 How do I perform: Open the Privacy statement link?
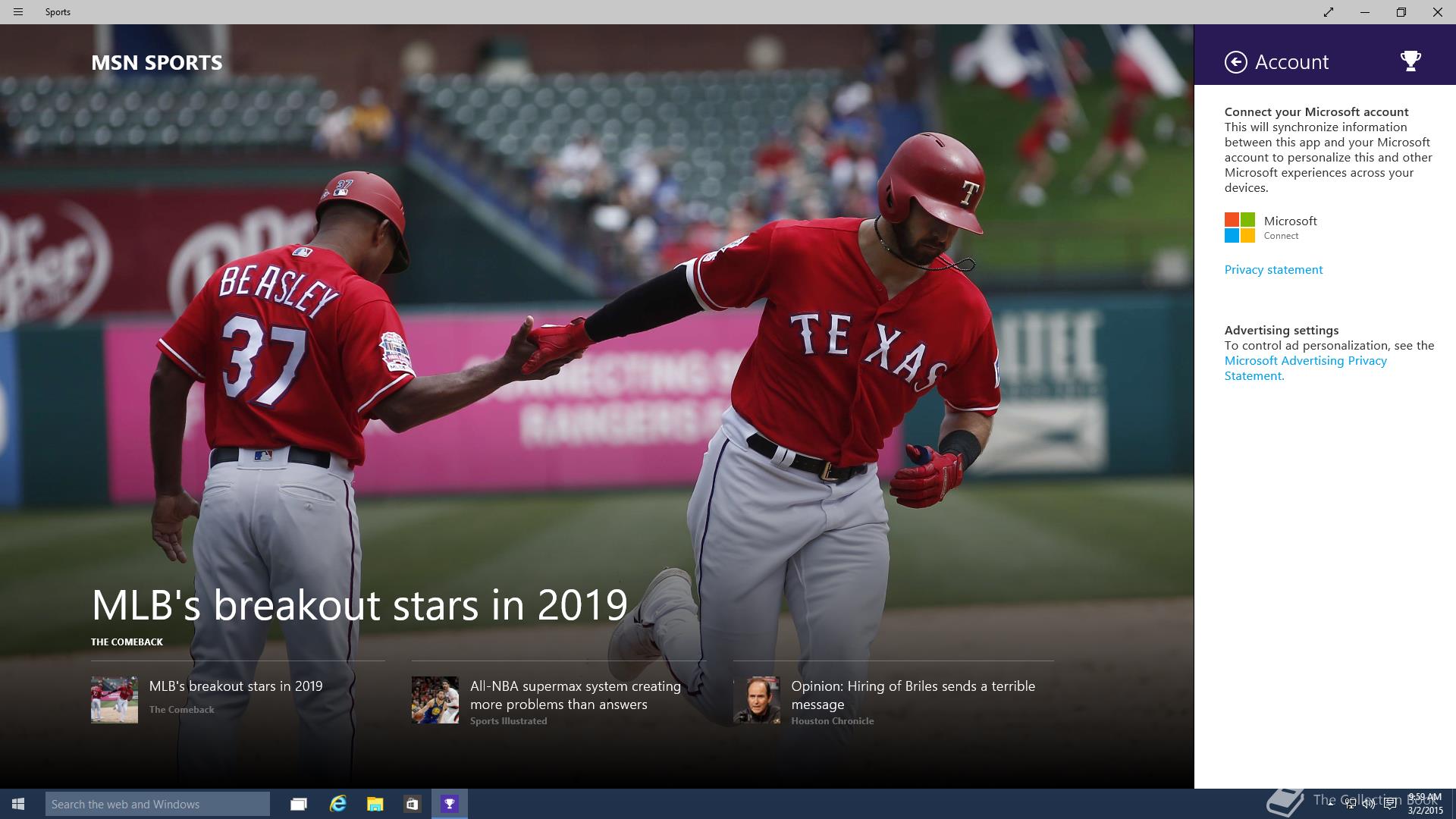[x=1273, y=270]
